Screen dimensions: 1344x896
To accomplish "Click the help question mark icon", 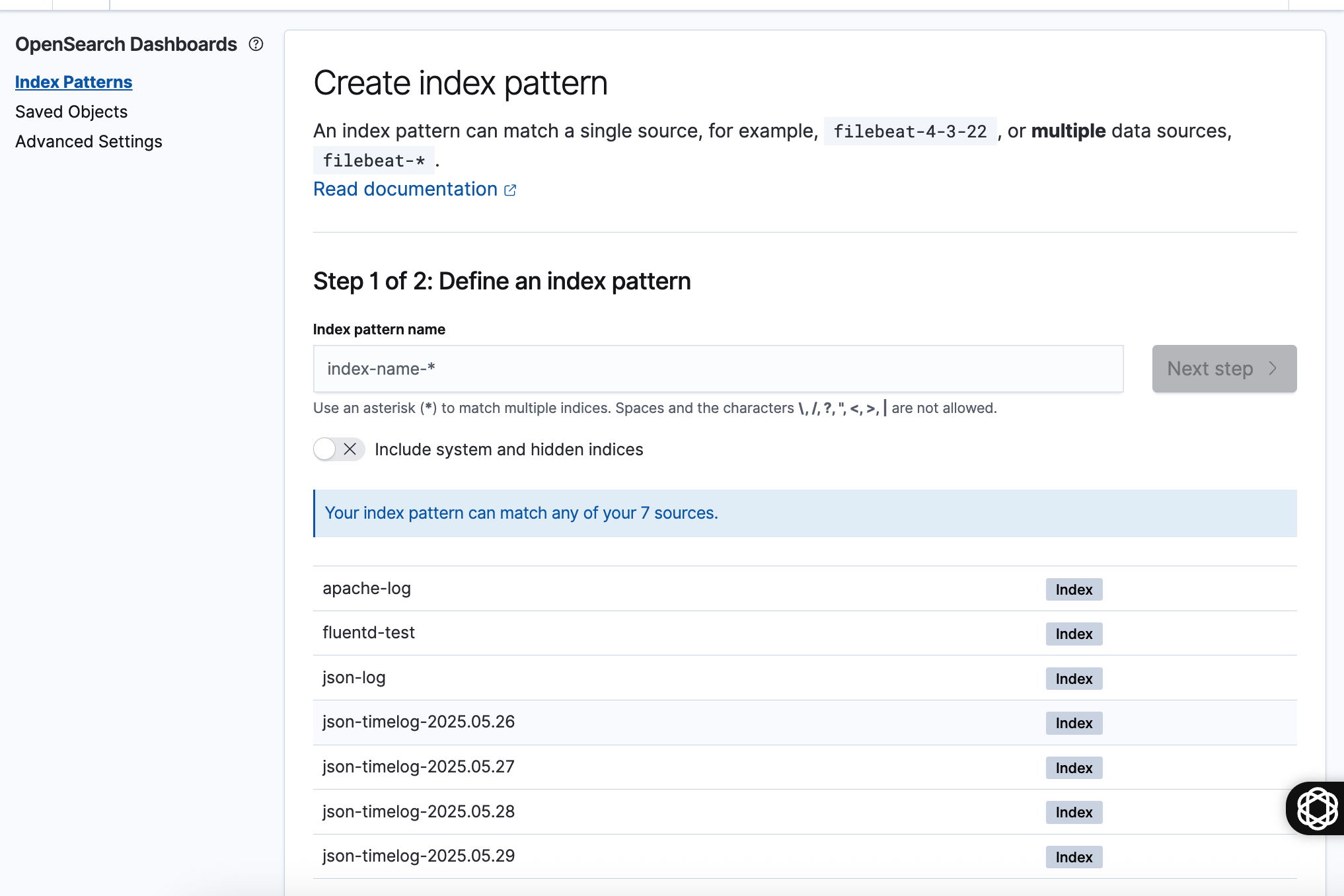I will click(x=256, y=44).
